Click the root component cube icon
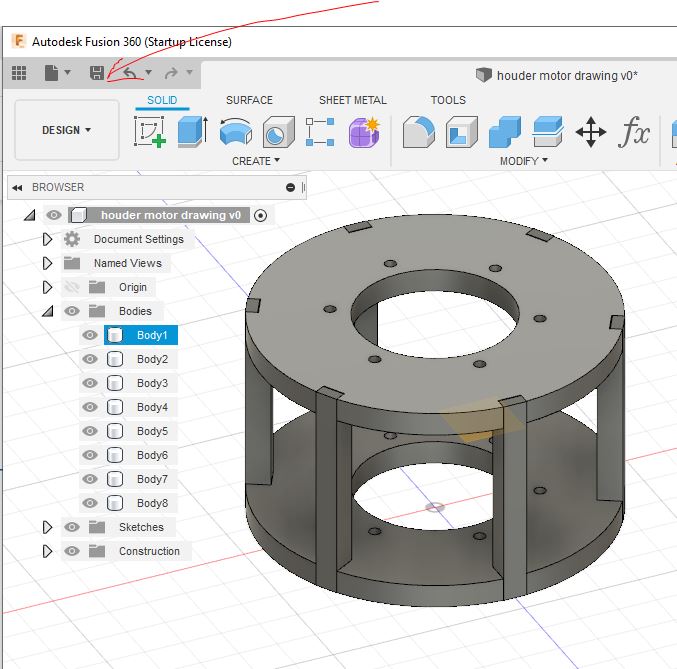 (x=79, y=215)
